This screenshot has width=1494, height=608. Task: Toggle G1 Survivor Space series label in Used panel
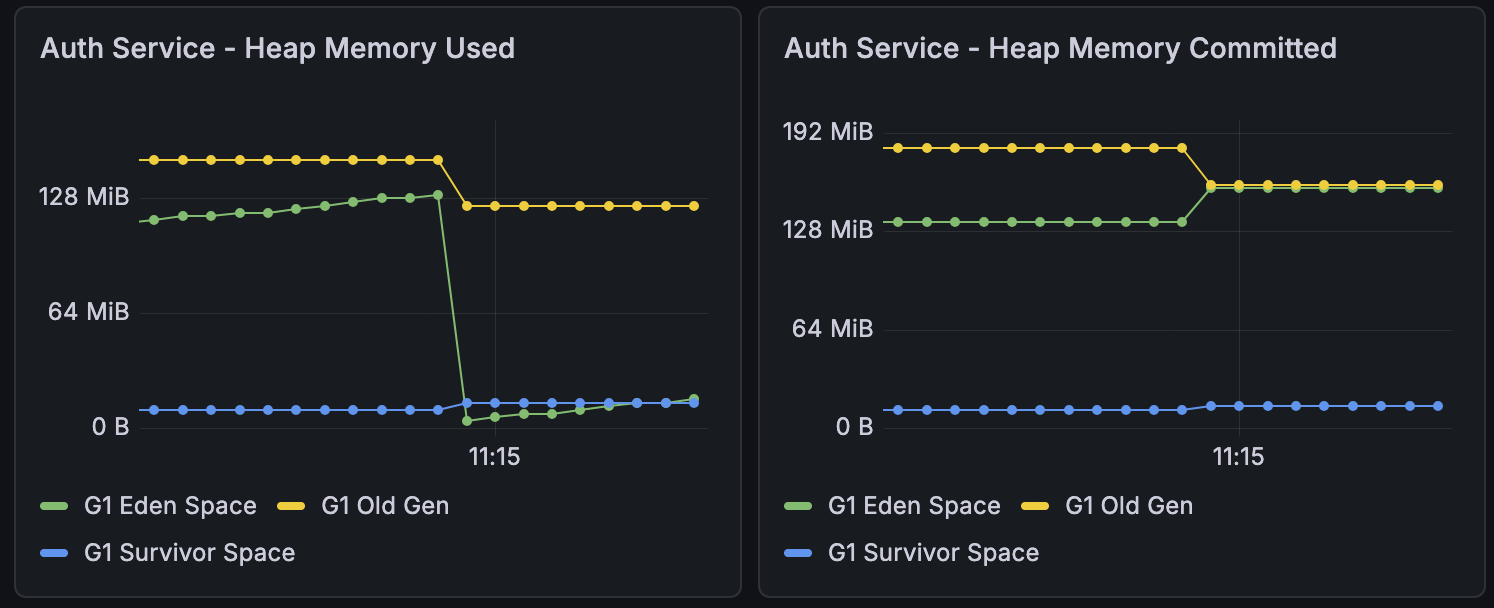(x=189, y=553)
